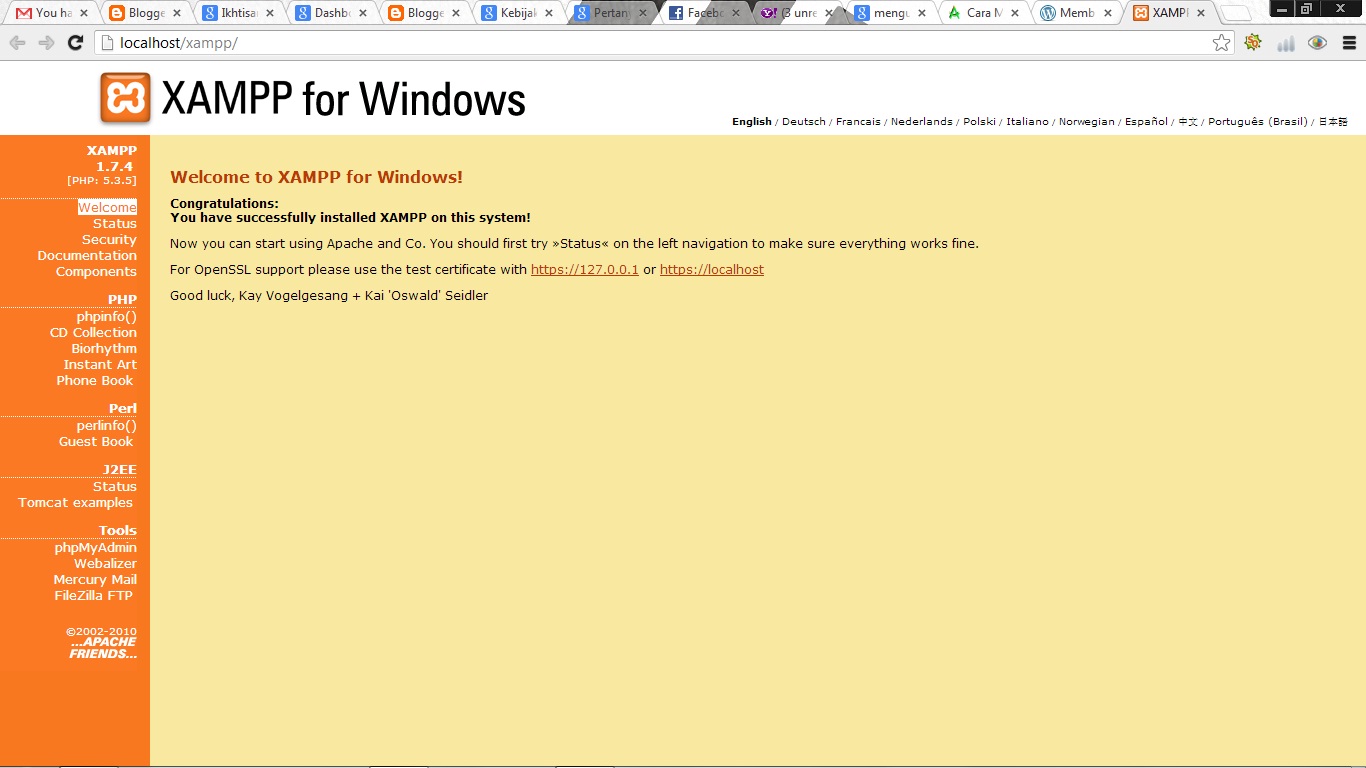Open the FileZilla FTP tool link
This screenshot has height=768, width=1366.
point(94,595)
